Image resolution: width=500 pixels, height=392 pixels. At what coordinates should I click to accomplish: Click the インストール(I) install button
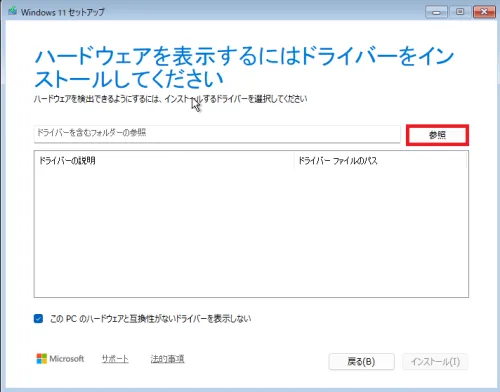pos(435,362)
